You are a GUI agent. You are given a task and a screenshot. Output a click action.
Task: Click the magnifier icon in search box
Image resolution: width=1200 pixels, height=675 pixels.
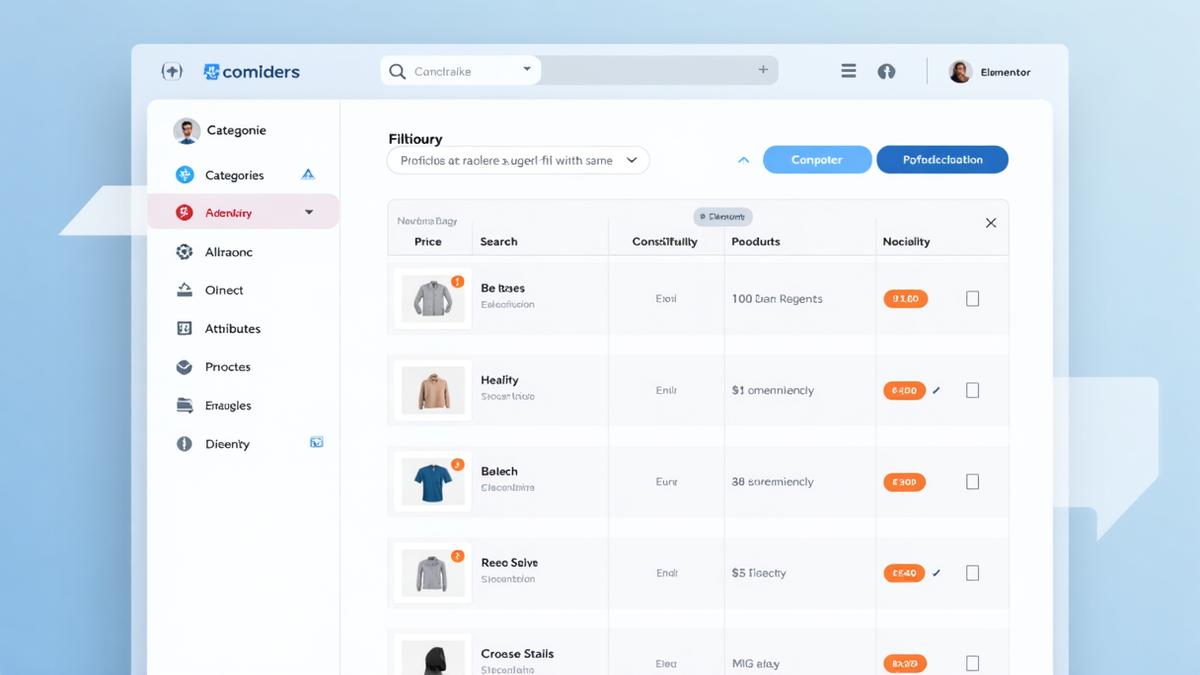pos(397,71)
